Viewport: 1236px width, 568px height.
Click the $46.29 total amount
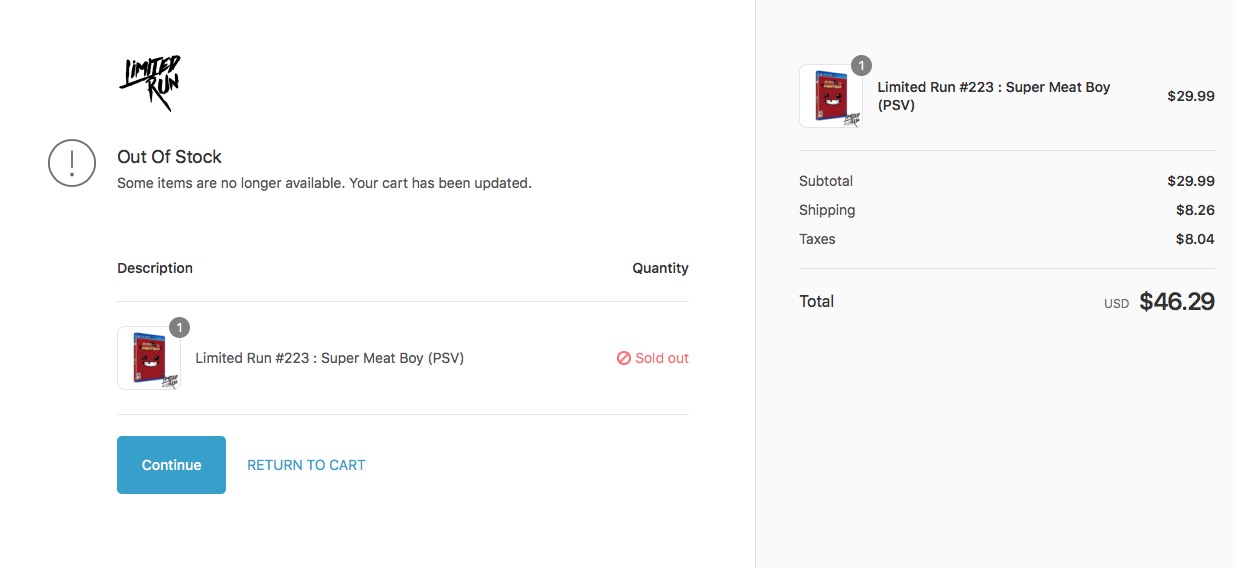tap(1177, 302)
